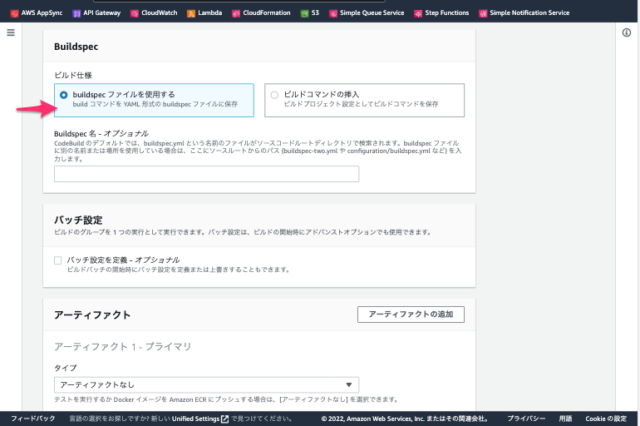The width and height of the screenshot is (640, 426).
Task: Click the Buildspec 名 input field
Action: [x=207, y=174]
